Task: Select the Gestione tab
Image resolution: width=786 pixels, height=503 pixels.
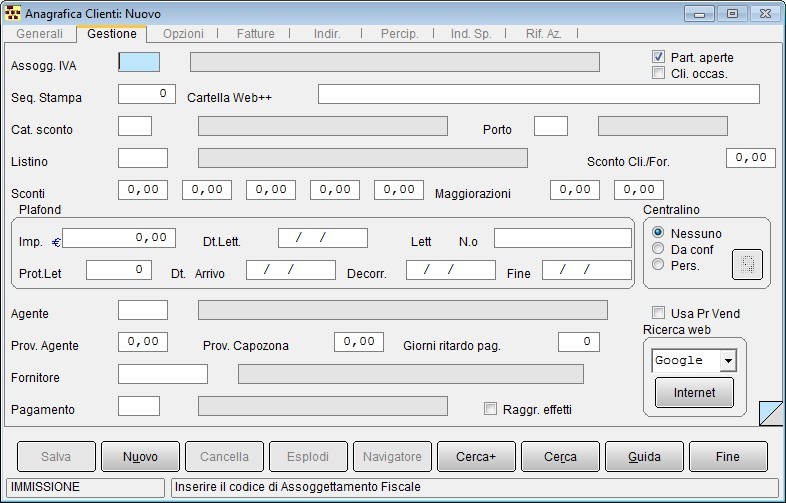Action: (112, 34)
